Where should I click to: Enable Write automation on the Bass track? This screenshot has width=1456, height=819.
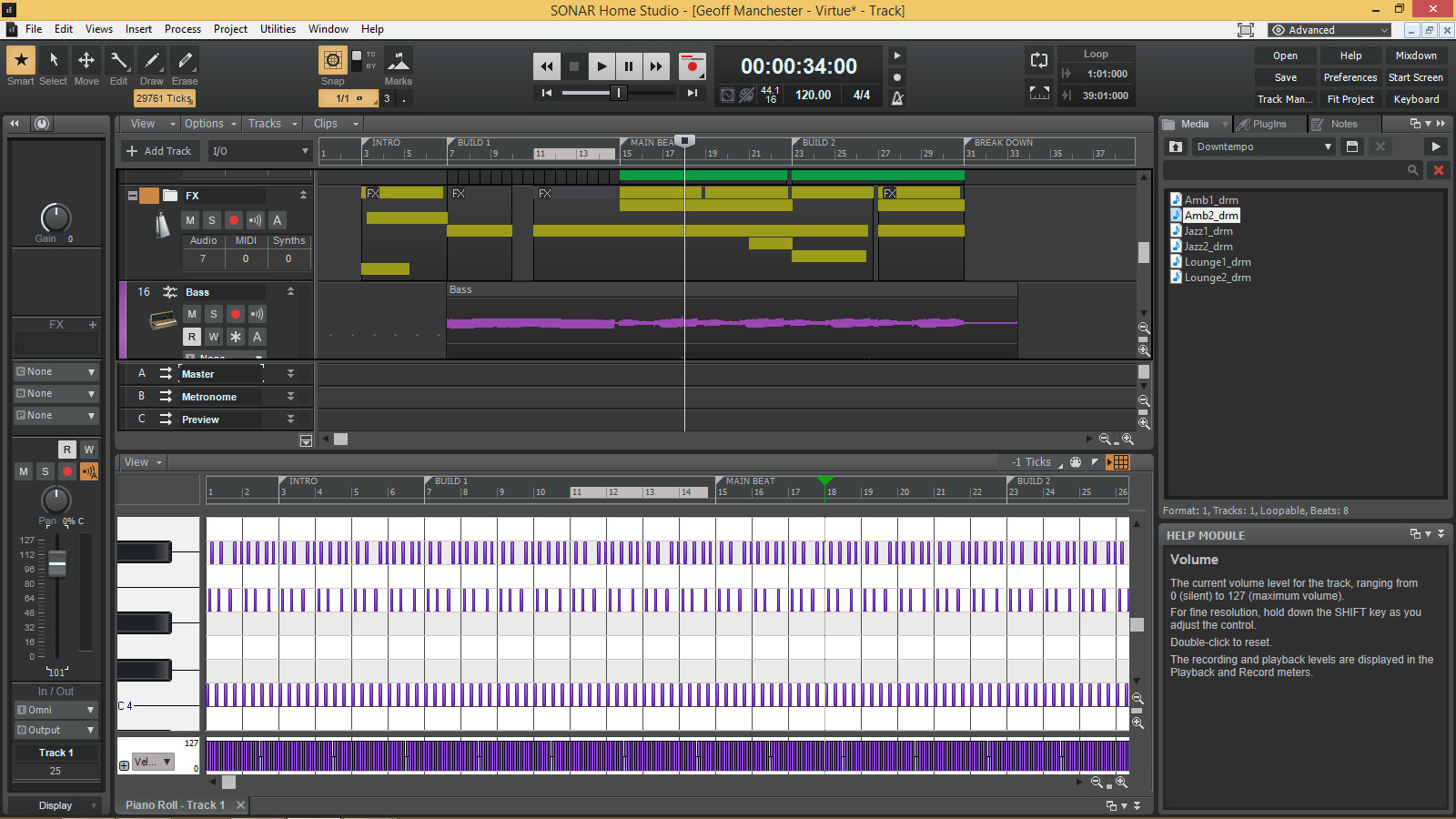pos(214,337)
